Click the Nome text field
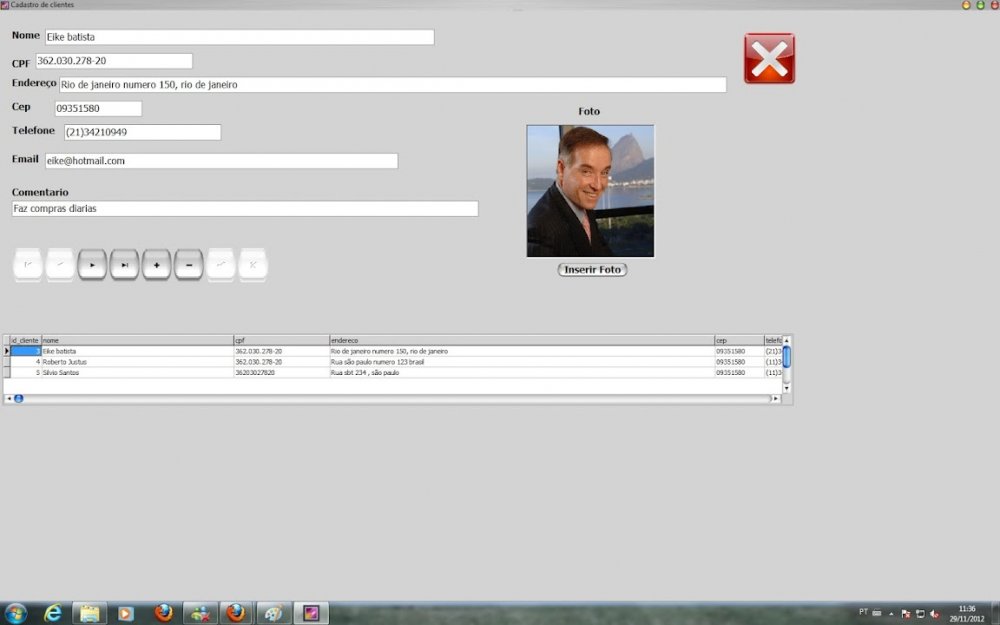Viewport: 1000px width, 625px height. (239, 37)
